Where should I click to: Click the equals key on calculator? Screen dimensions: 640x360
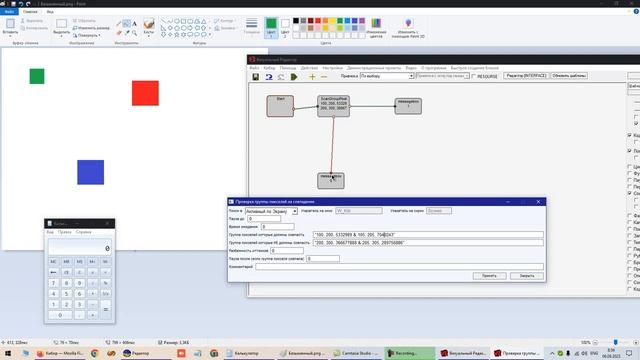click(x=105, y=309)
